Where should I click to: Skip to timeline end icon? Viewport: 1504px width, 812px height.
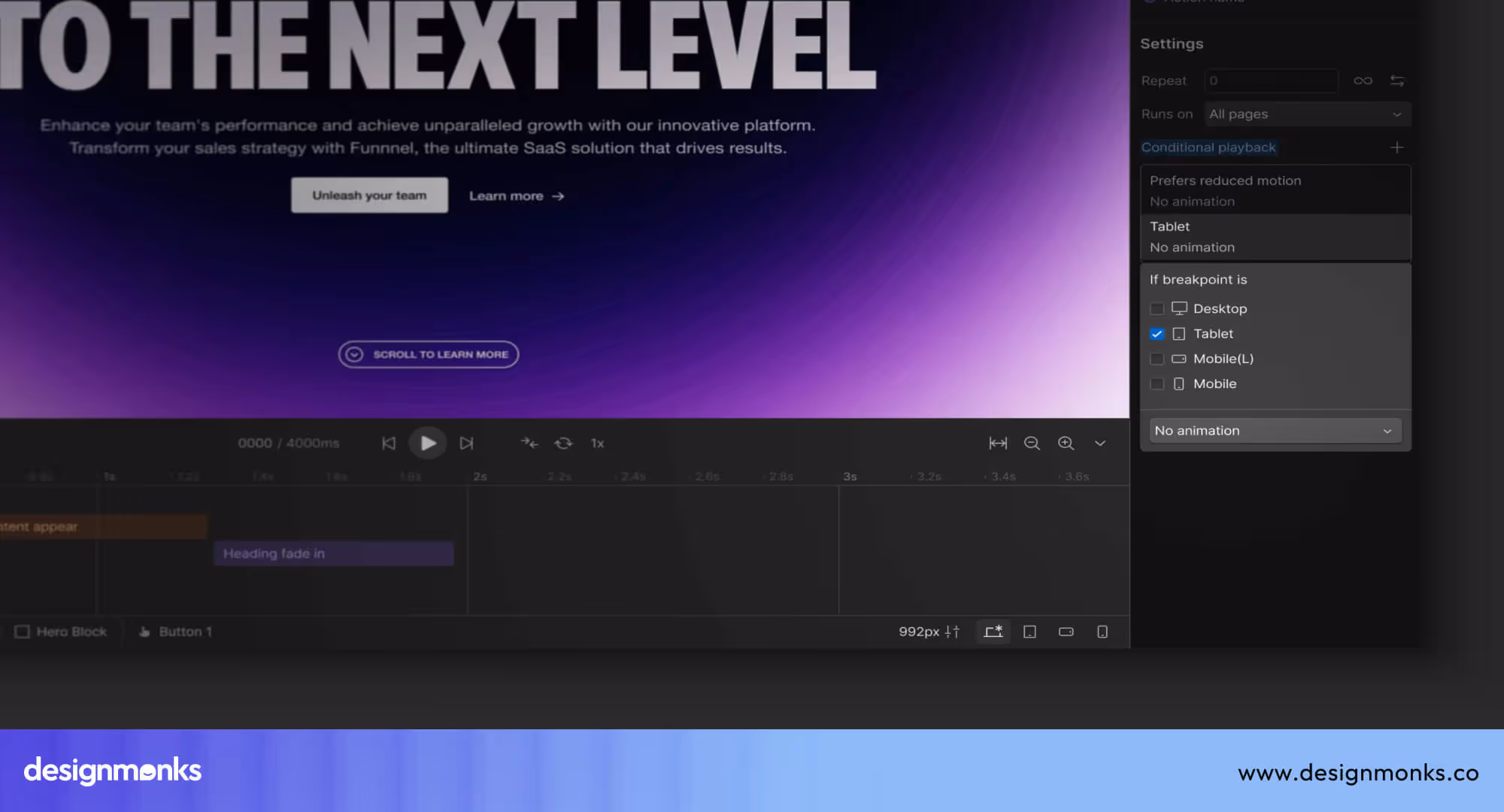coord(466,444)
